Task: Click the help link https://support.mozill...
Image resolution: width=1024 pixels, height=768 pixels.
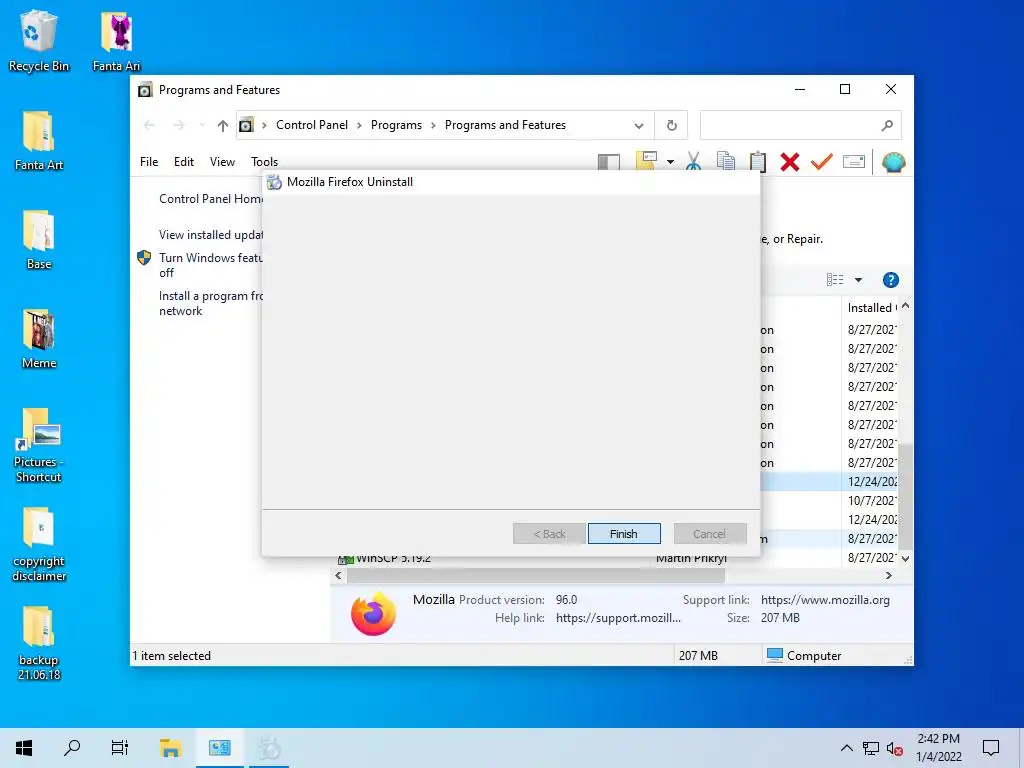Action: tap(618, 618)
